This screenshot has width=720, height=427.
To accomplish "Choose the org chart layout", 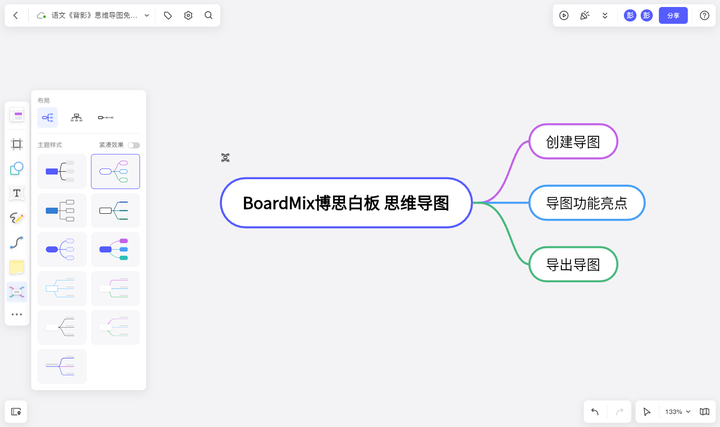I will (77, 118).
